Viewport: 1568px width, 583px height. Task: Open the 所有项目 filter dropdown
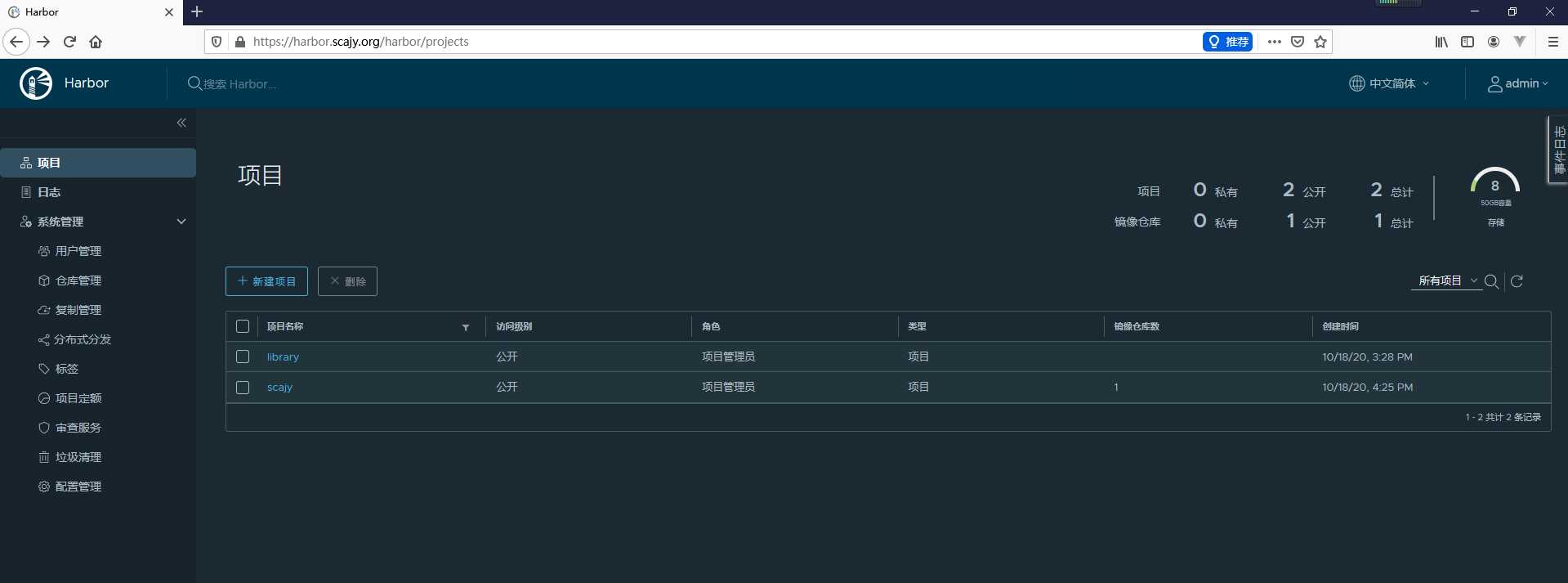(x=1446, y=281)
